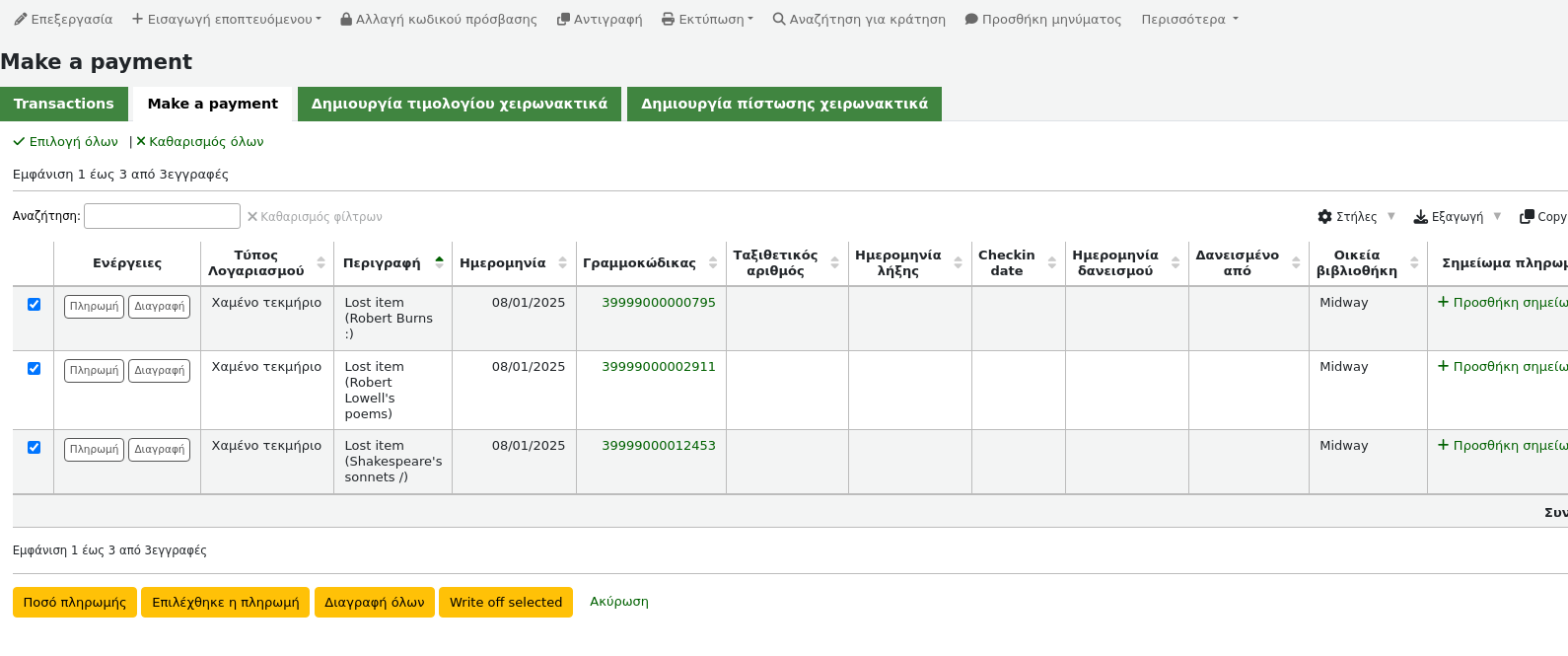Open barcode link 39999000002911
This screenshot has height=656, width=1568.
[x=659, y=366]
